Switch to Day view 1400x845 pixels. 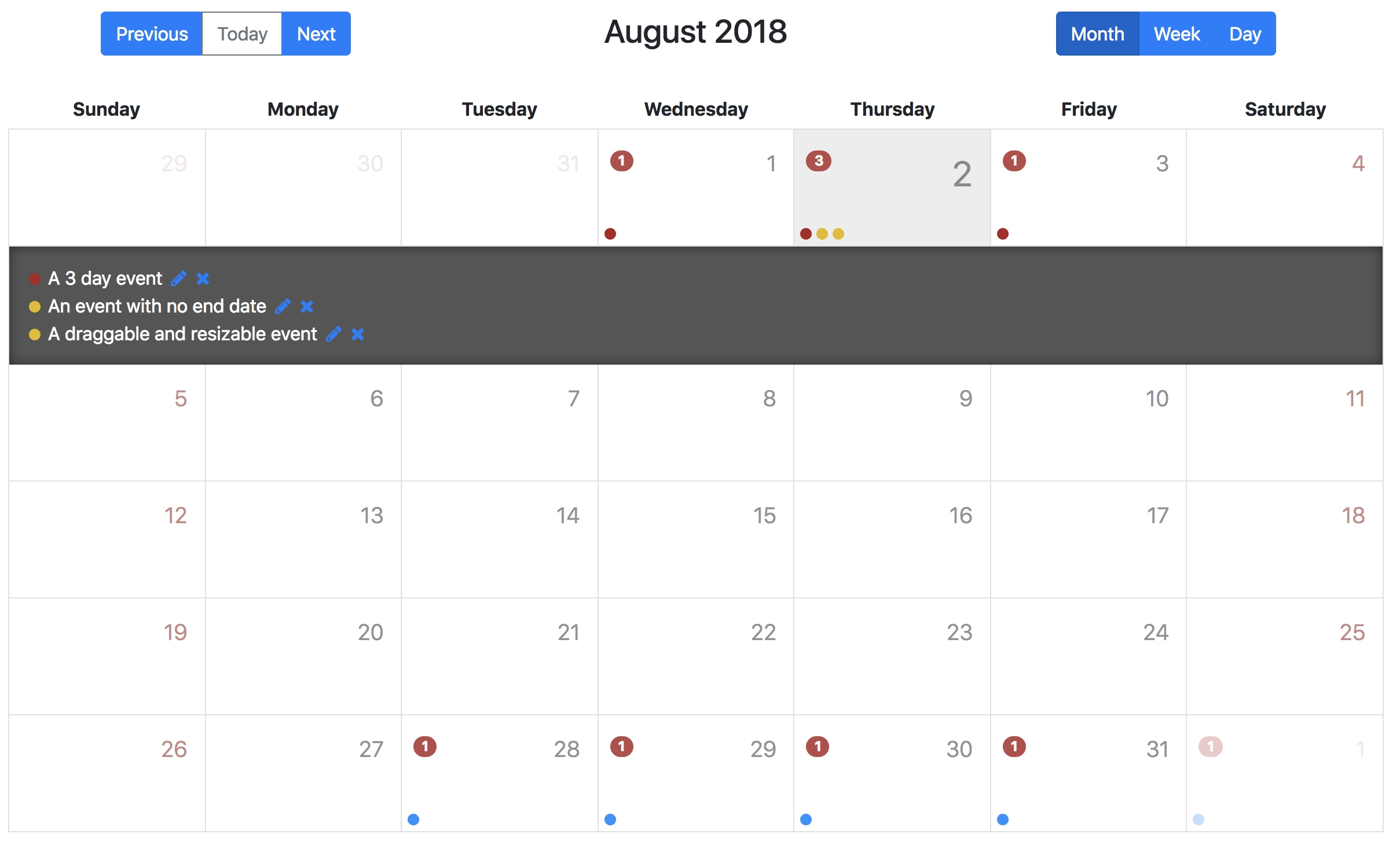(x=1244, y=33)
